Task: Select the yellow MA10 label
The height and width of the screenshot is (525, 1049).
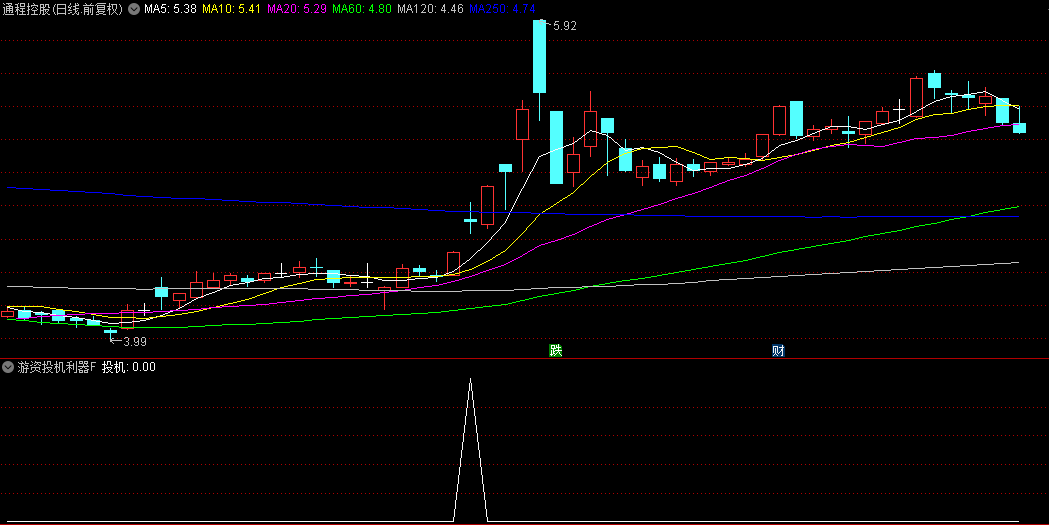Action: (232, 9)
